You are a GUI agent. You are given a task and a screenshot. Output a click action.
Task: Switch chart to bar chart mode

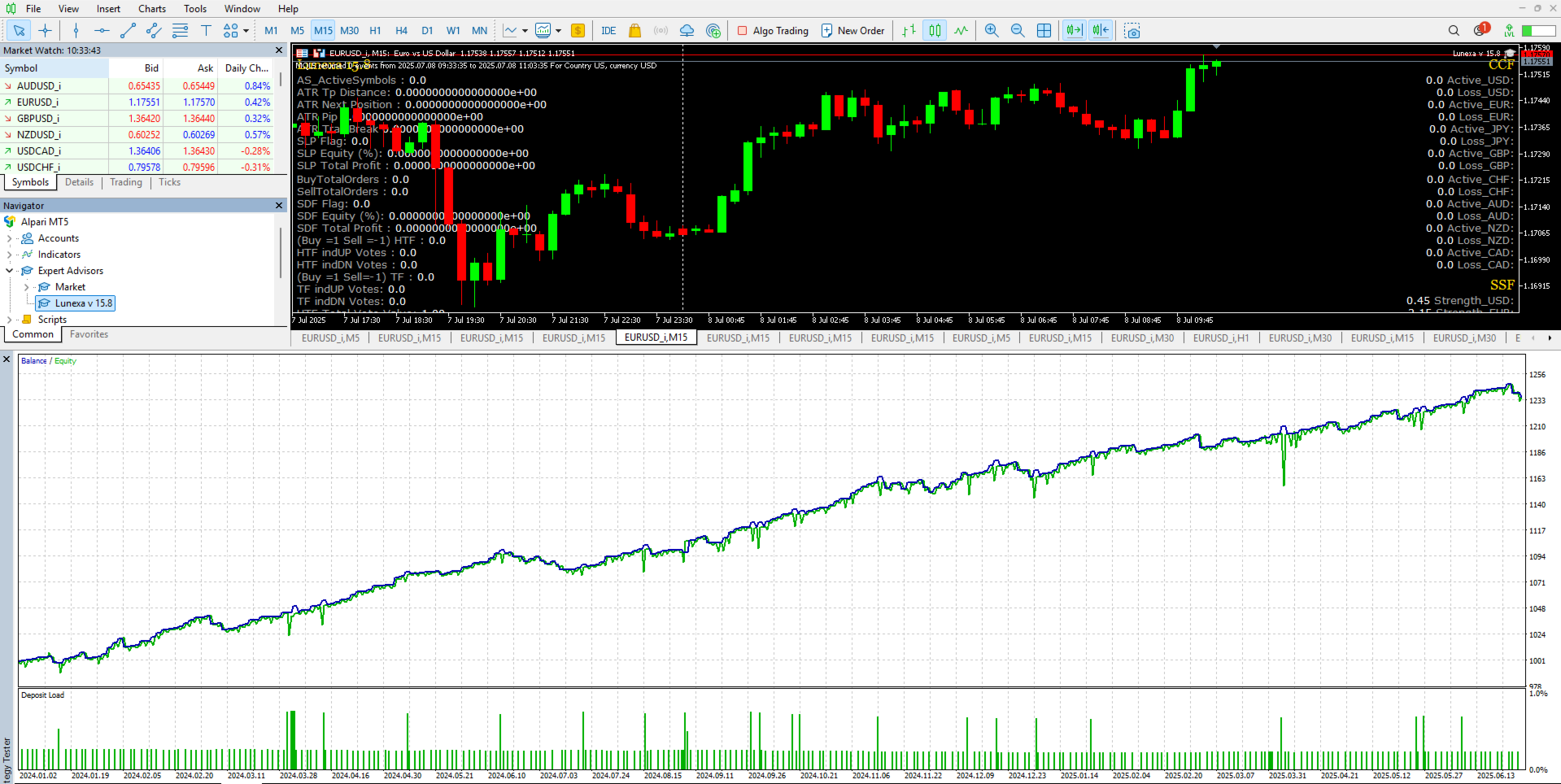(x=909, y=31)
